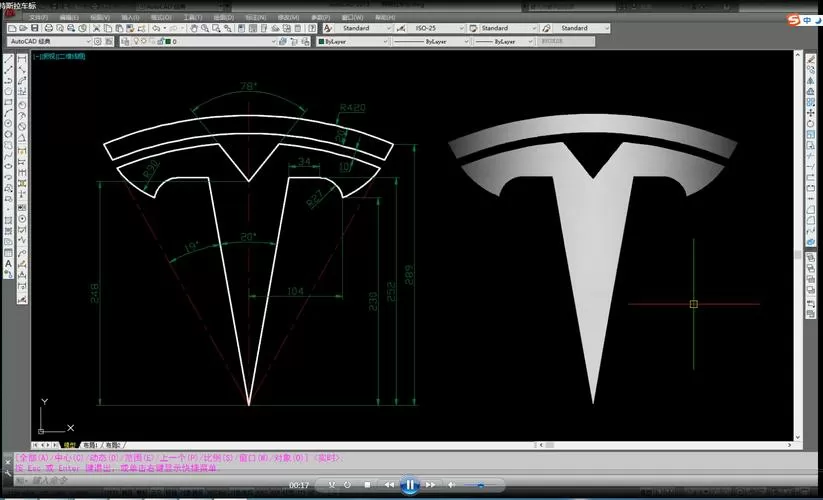Open the 文件(F) menu
This screenshot has width=823, height=500.
click(x=38, y=18)
